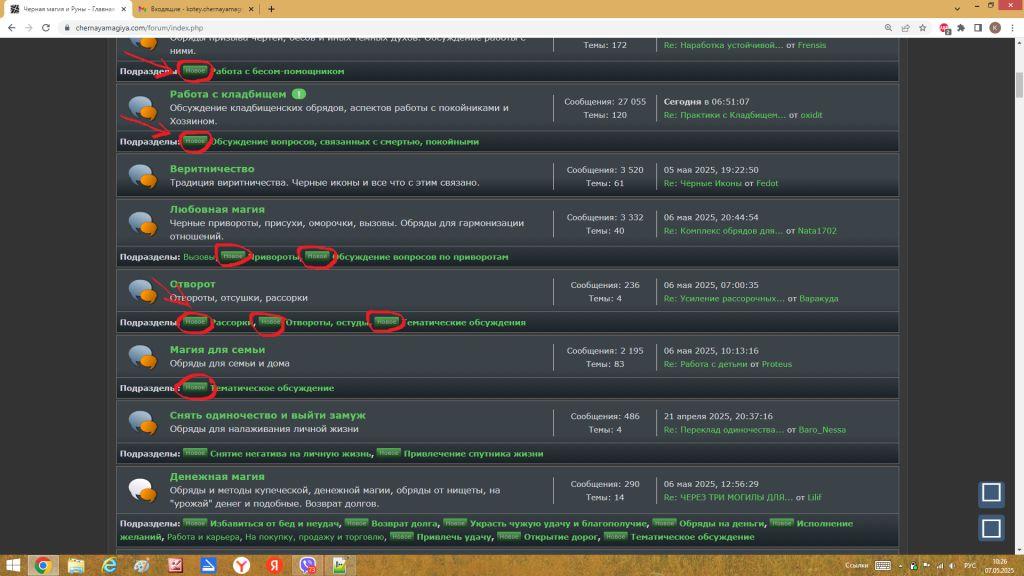Open Viber from the taskbar

[308, 566]
